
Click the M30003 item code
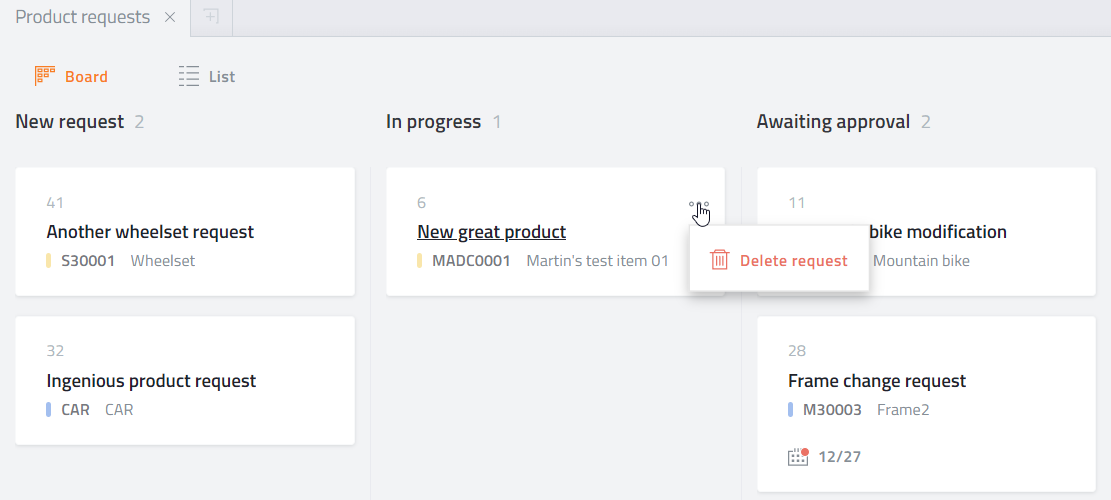(x=832, y=409)
